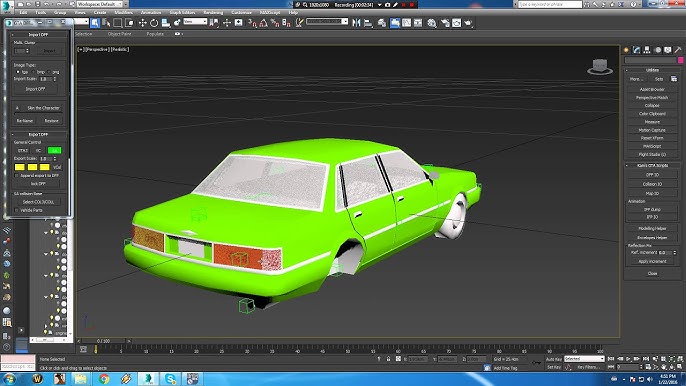Open the Create command panel tab
This screenshot has width=686, height=386.
tap(626, 50)
